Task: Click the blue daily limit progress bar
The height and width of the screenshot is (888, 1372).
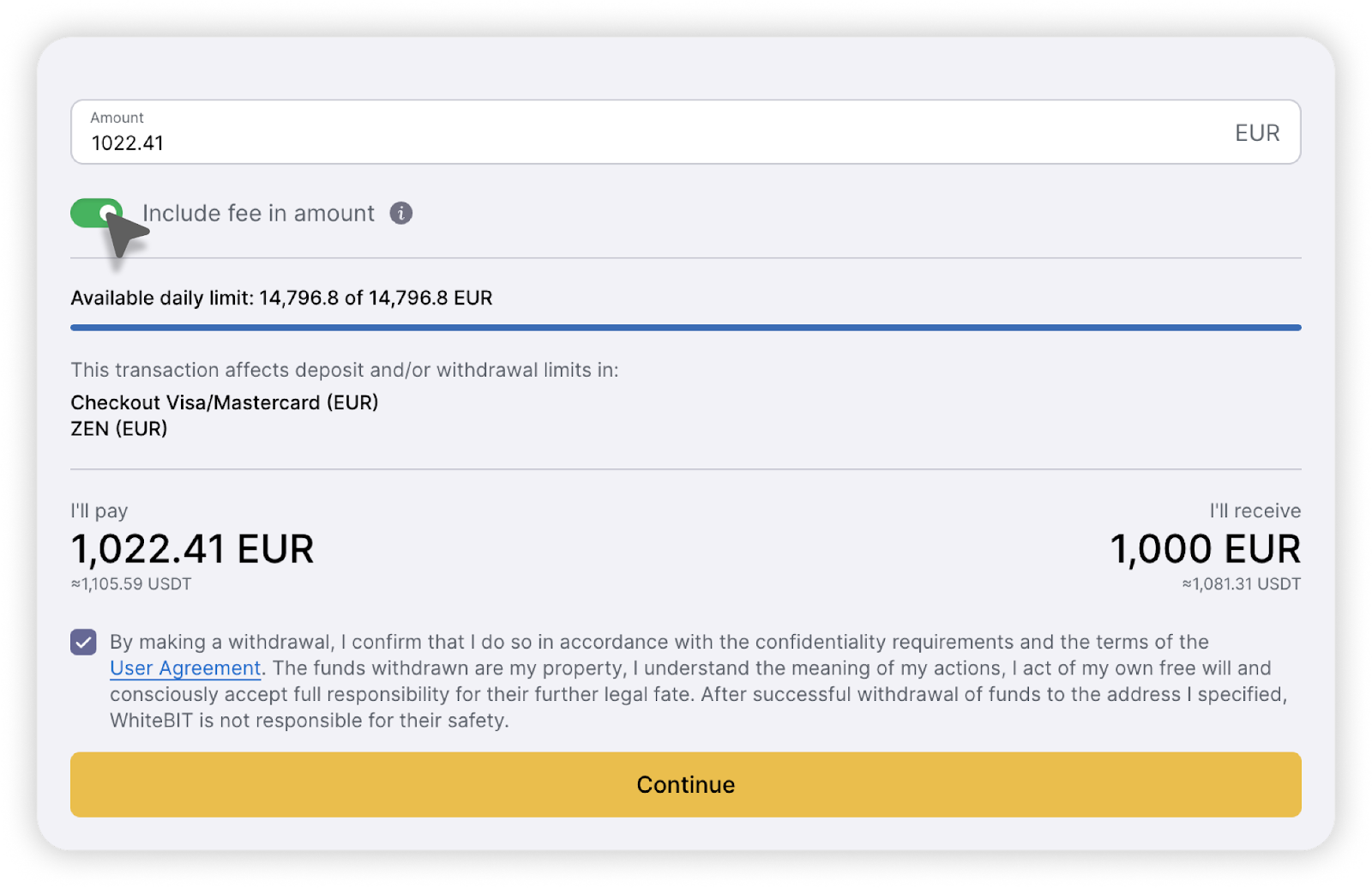Action: pos(686,328)
